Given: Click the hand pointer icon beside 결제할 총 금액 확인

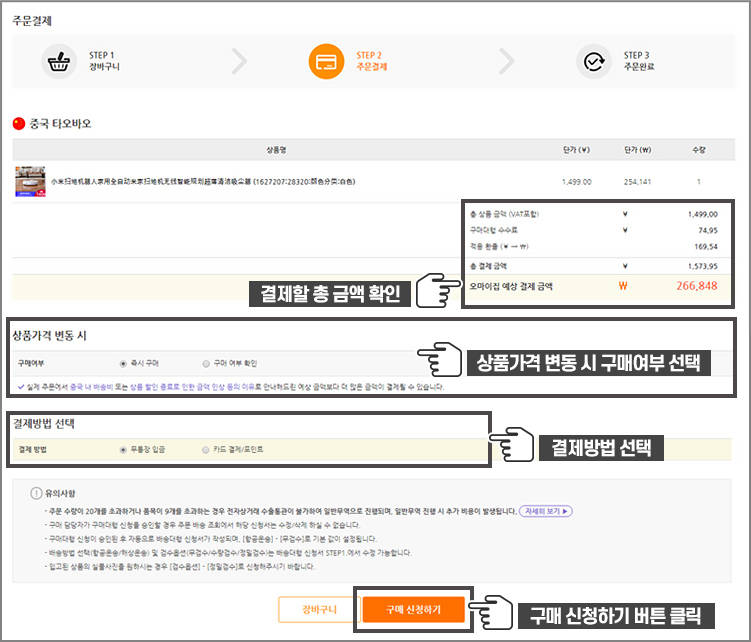Looking at the screenshot, I should tap(432, 292).
